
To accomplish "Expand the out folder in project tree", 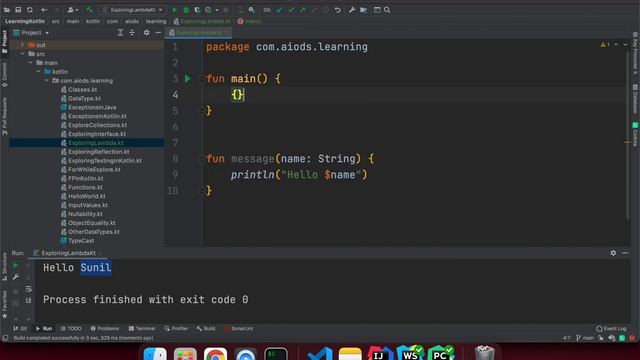I will pyautogui.click(x=22, y=45).
